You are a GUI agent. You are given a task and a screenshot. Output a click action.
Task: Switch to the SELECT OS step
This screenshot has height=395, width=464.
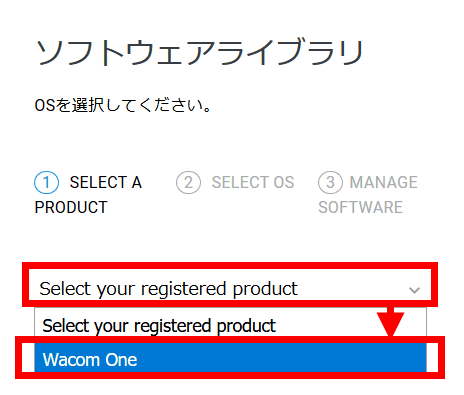pyautogui.click(x=235, y=182)
